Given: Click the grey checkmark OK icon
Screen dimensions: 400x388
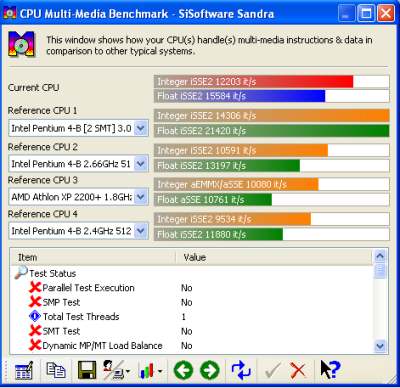Looking at the screenshot, I should pyautogui.click(x=272, y=370).
